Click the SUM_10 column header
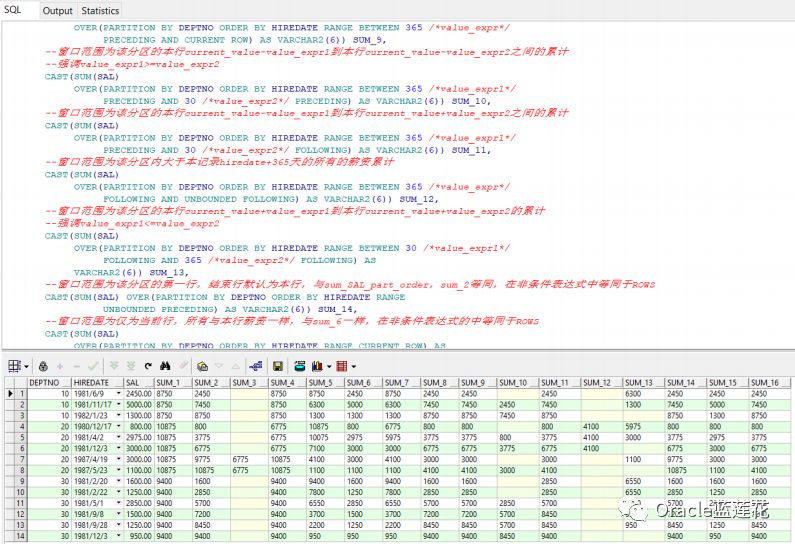The height and width of the screenshot is (544, 795). pos(518,383)
